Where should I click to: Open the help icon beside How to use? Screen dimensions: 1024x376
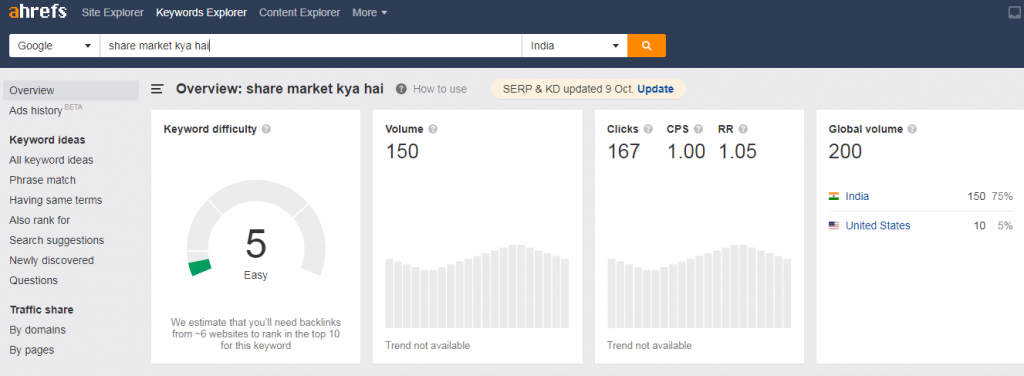coord(401,89)
